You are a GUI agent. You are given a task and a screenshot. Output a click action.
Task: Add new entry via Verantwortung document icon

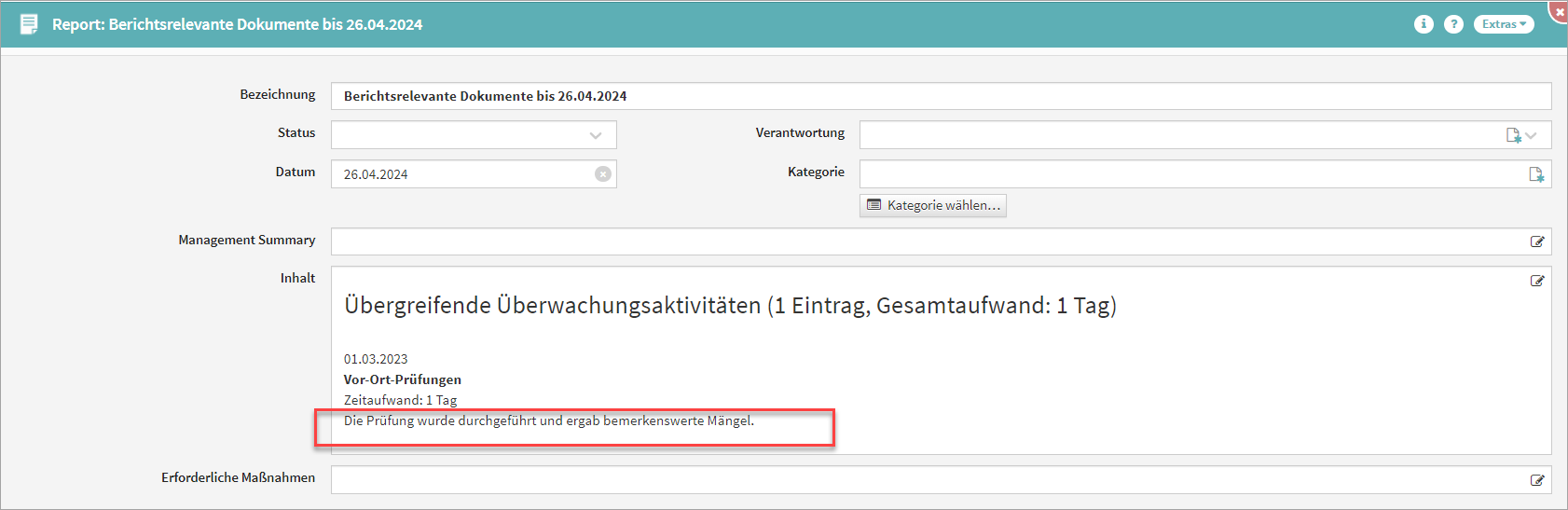pyautogui.click(x=1513, y=135)
